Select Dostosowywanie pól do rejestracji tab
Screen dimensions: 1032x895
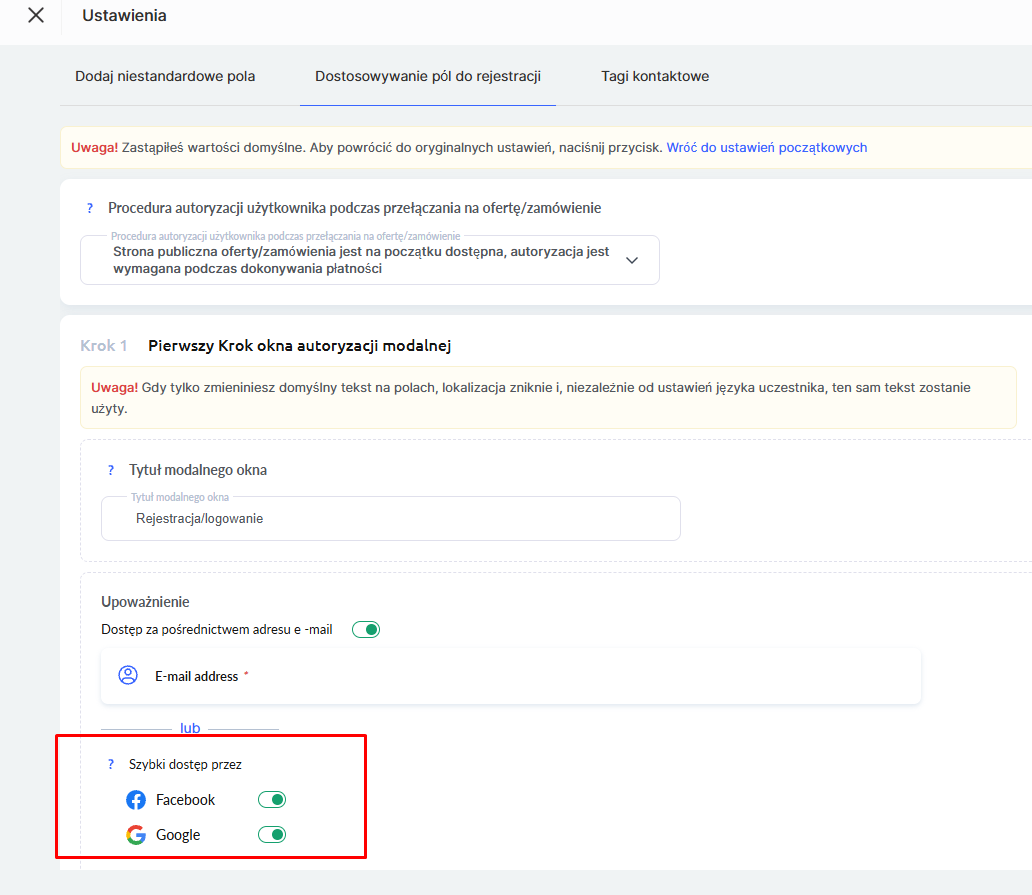[x=428, y=76]
